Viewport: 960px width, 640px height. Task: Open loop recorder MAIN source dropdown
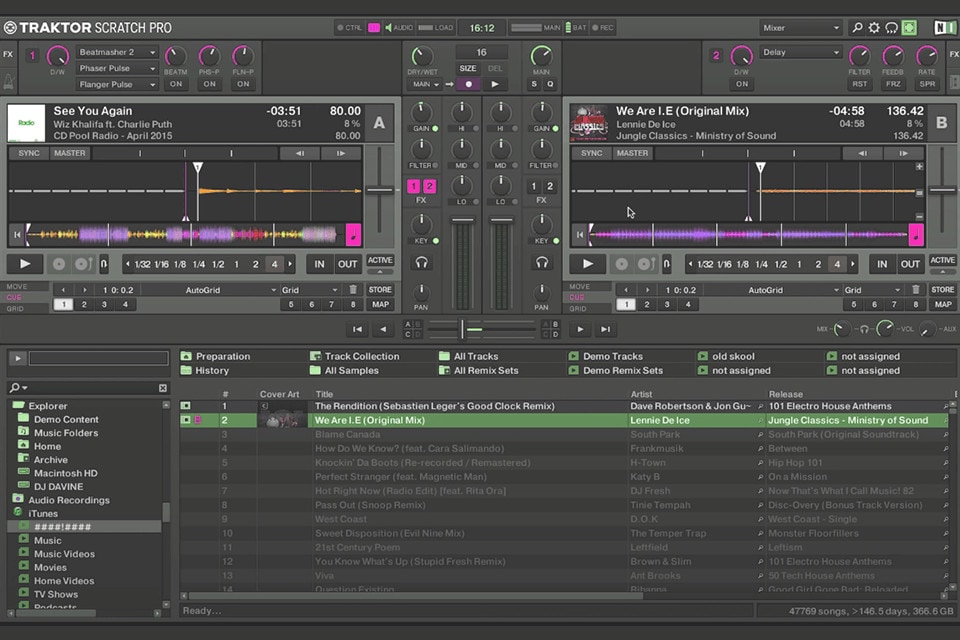click(426, 84)
